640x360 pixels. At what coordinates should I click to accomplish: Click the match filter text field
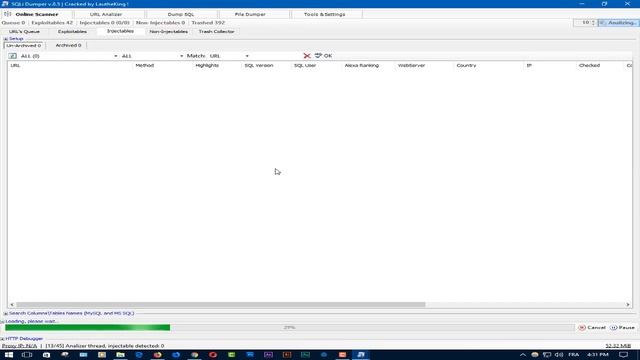pyautogui.click(x=276, y=56)
